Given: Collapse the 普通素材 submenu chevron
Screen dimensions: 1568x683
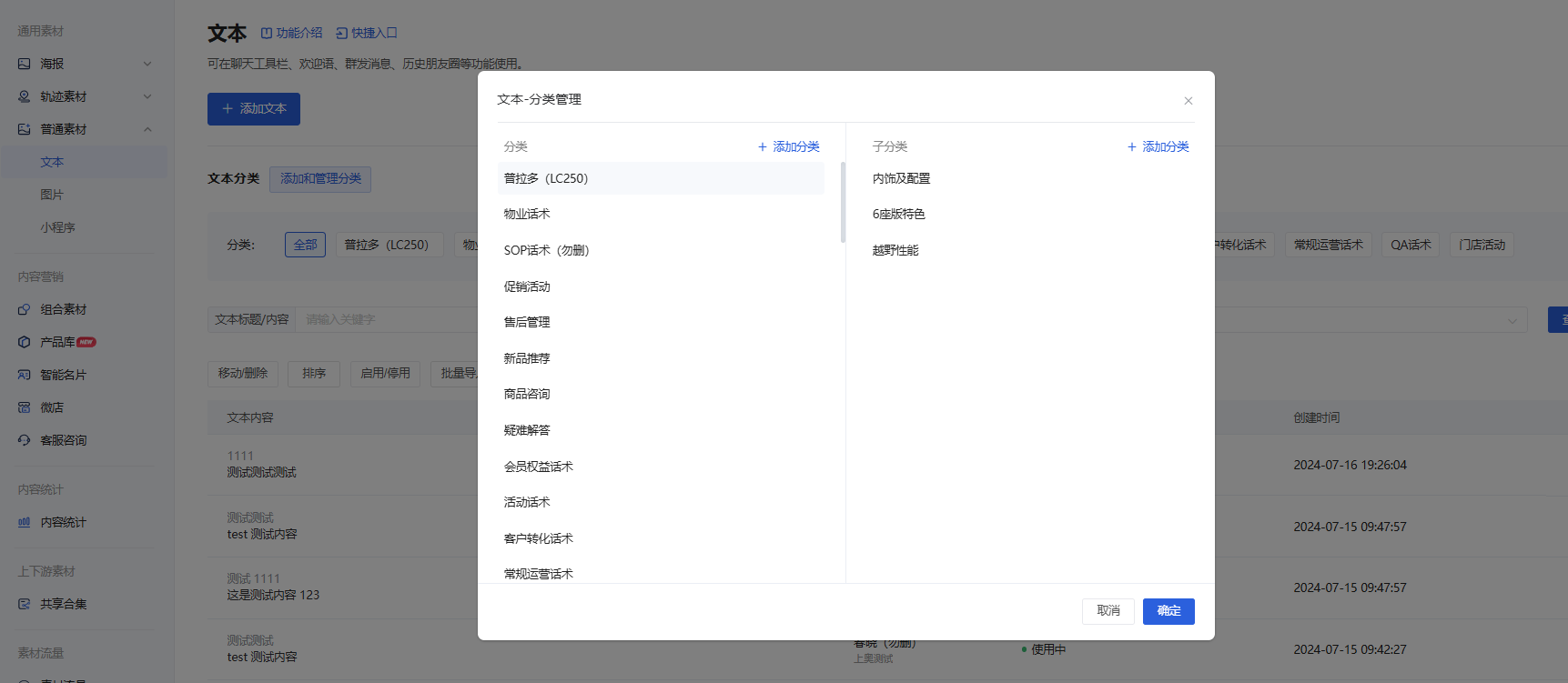Looking at the screenshot, I should [147, 129].
